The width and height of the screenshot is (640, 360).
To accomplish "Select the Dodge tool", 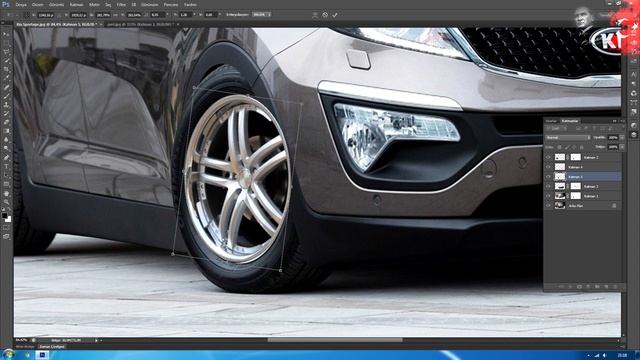I will click(6, 149).
